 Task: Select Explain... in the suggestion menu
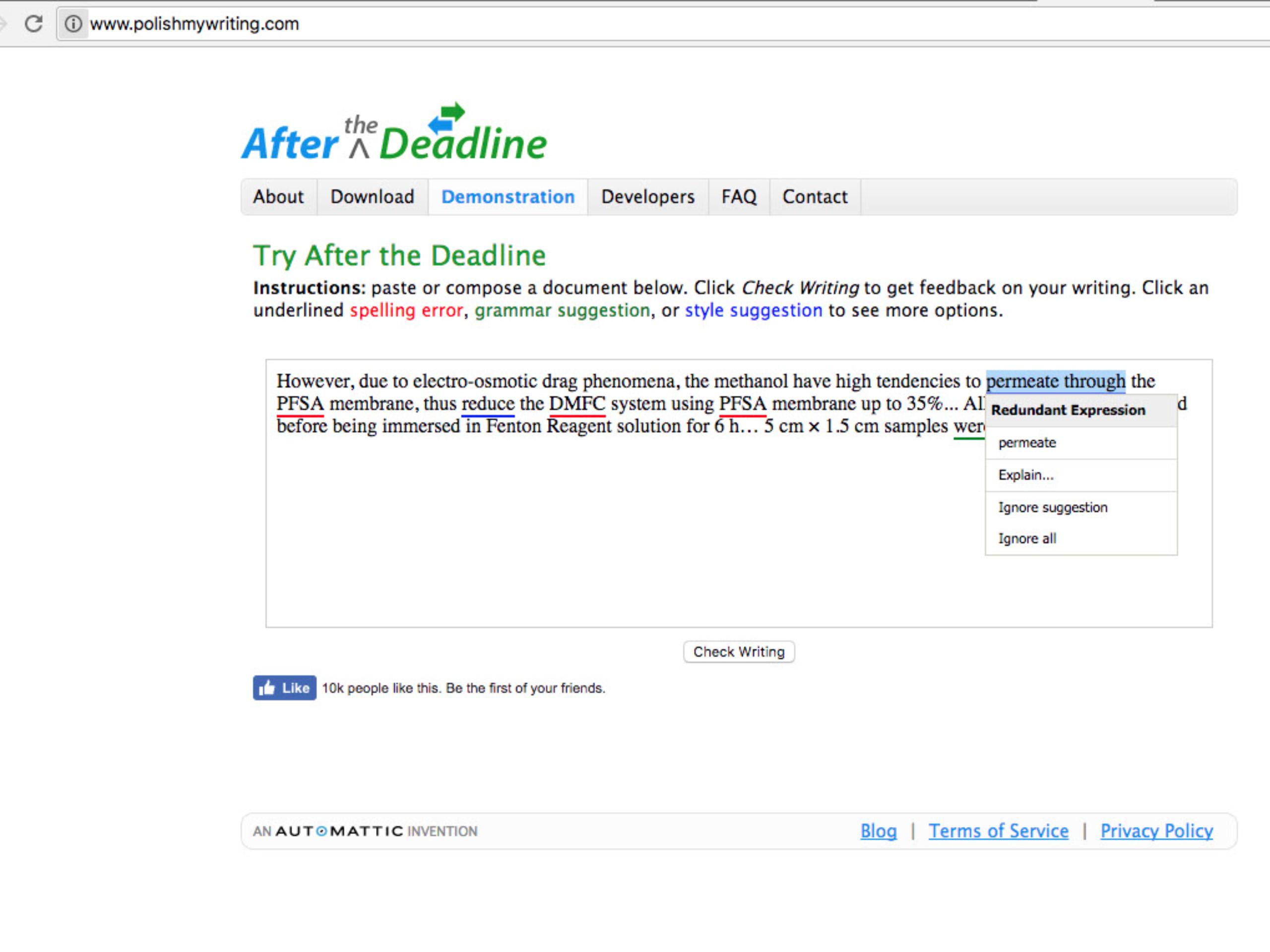[1025, 475]
